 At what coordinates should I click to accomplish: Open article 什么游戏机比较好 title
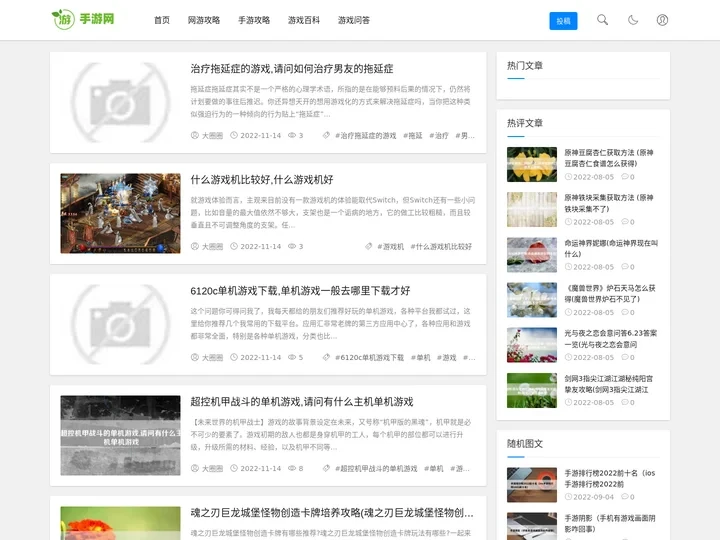point(262,180)
